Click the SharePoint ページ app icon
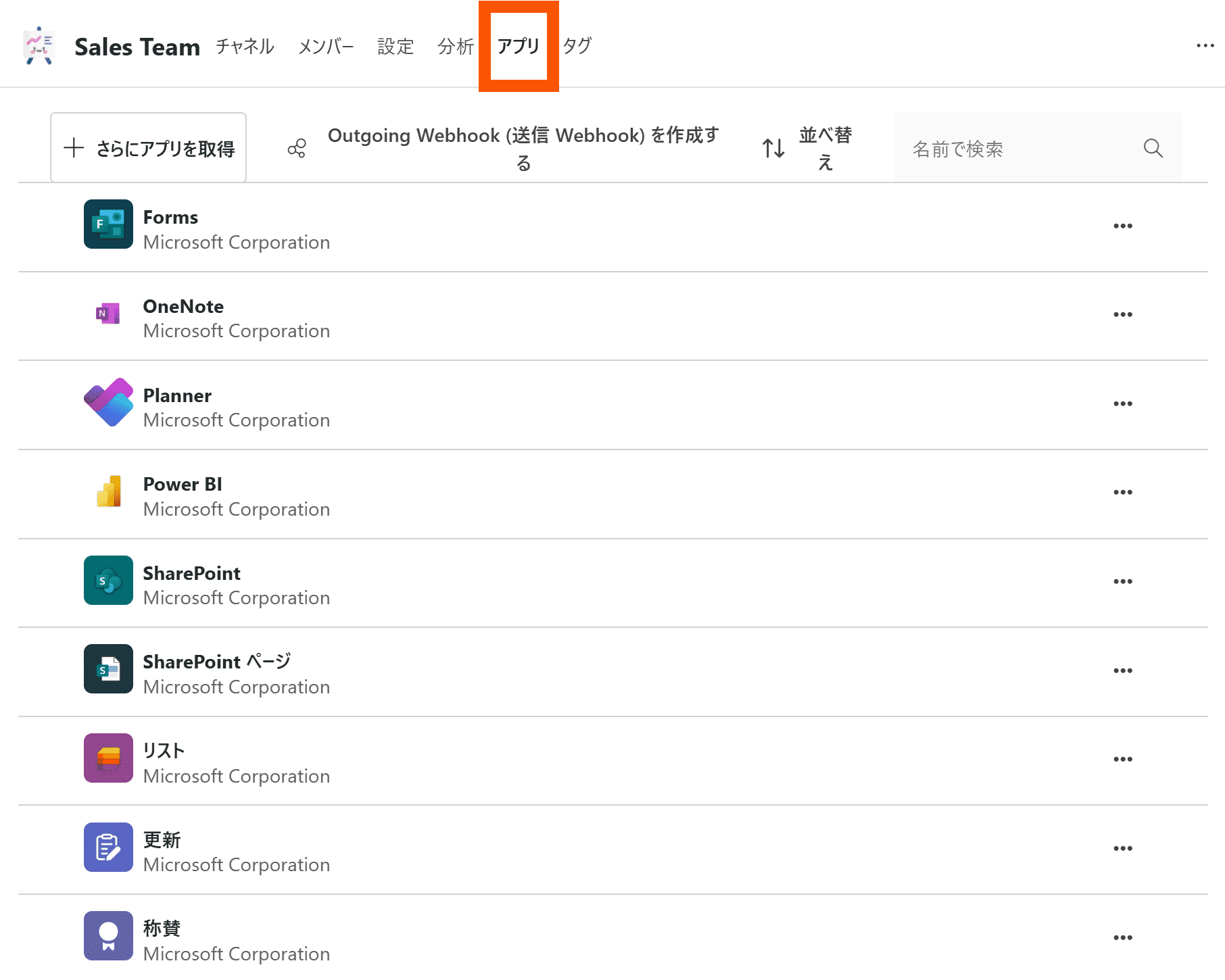Screen dimensions: 1225x980 108,669
